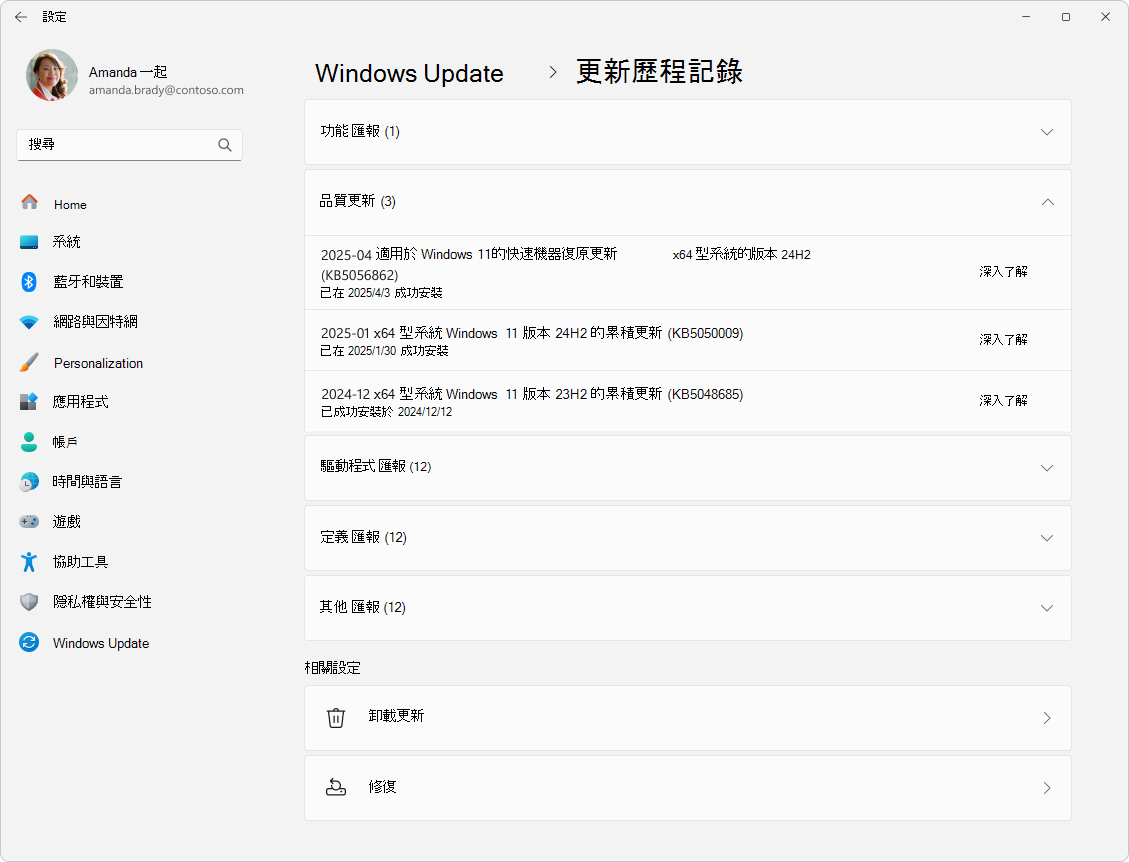Click the 功能匯報 (1) section title
This screenshot has height=862, width=1129.
click(x=360, y=131)
